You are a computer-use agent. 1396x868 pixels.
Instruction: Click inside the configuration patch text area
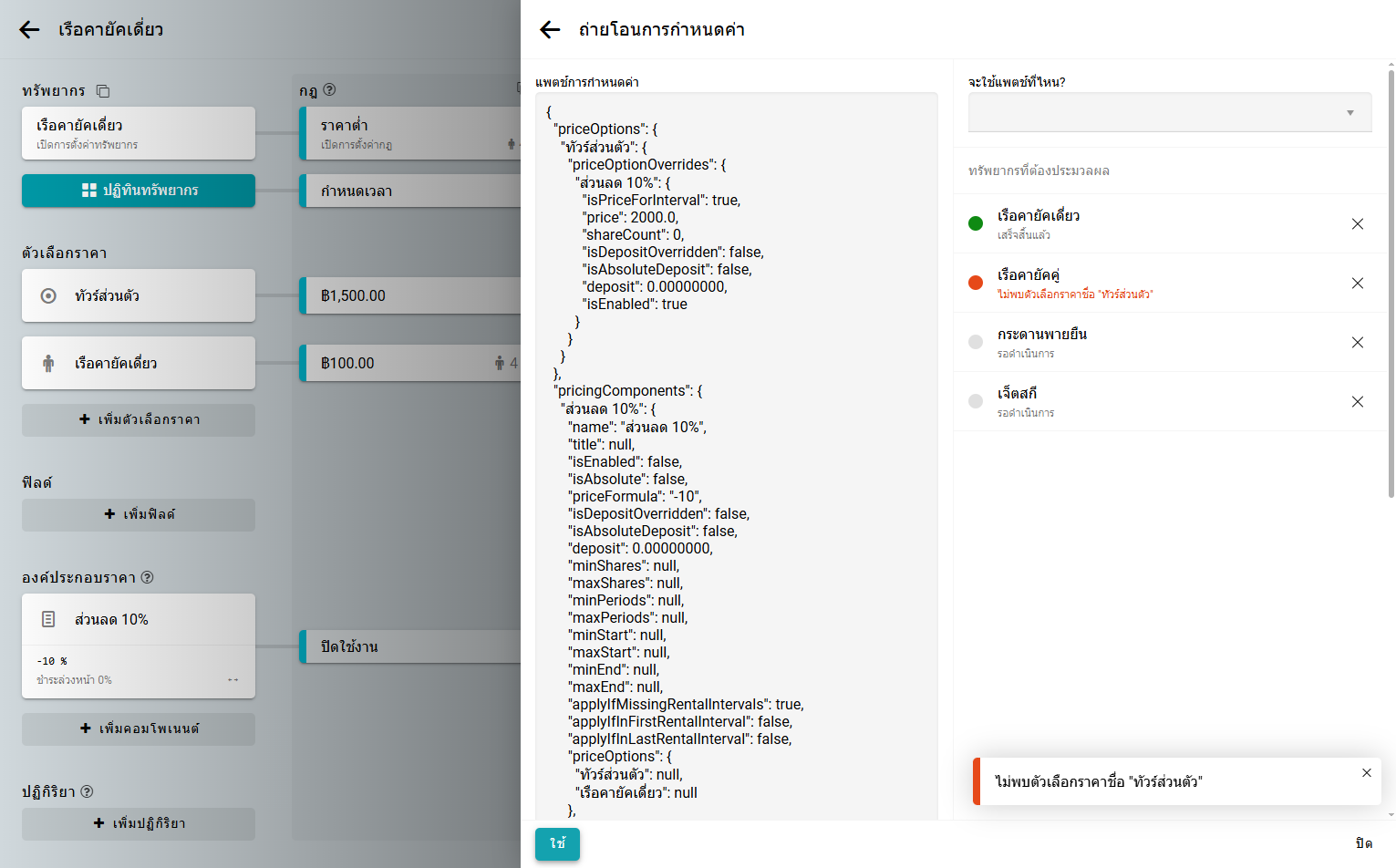point(737,456)
